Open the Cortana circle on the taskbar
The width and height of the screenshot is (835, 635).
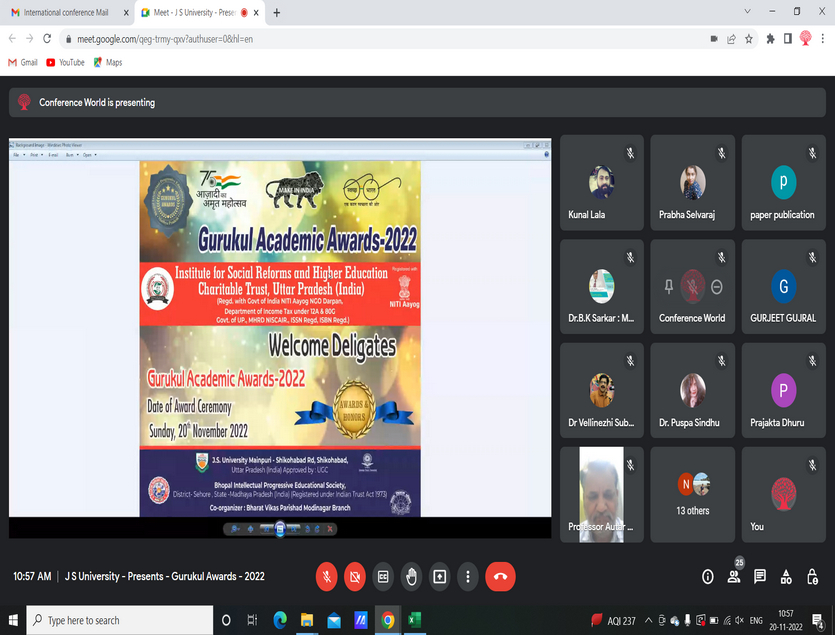point(226,620)
